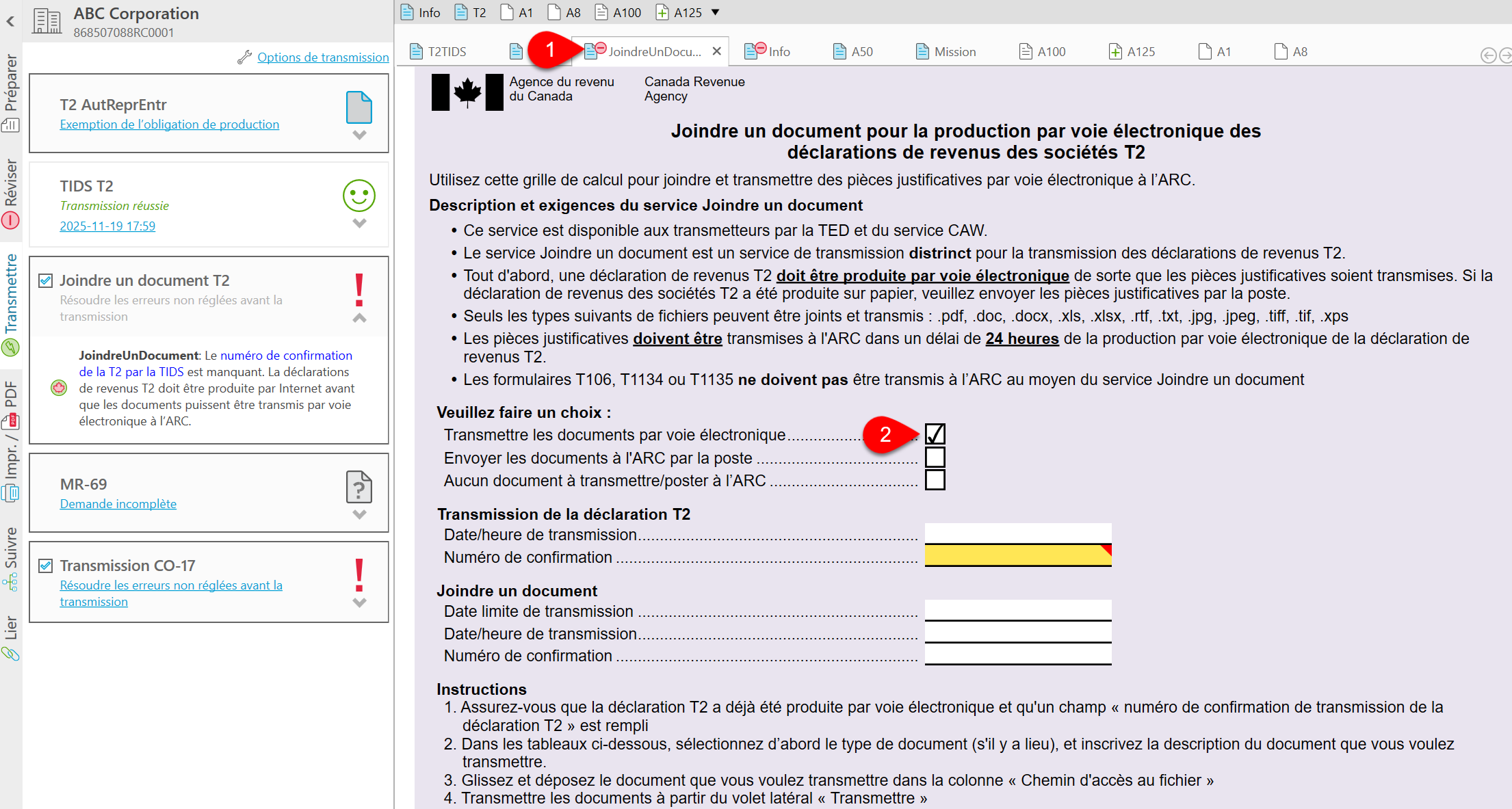Collapse the Joindre un document T2 section

[x=359, y=318]
